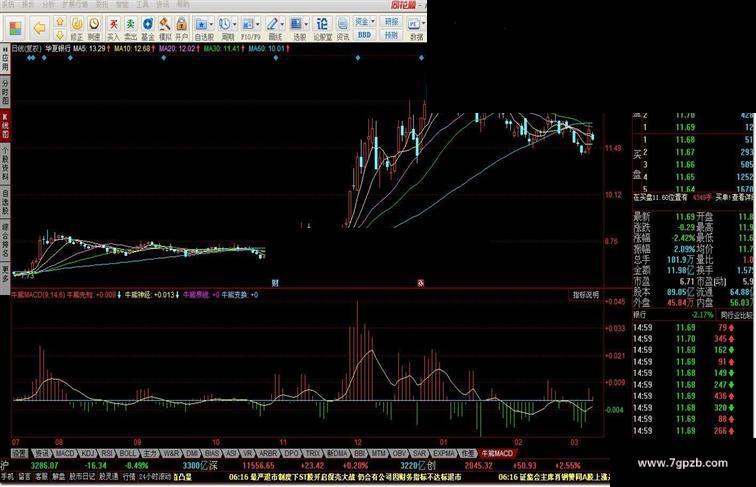Click the 3286.07 Shanghai index value
This screenshot has width=756, height=487.
tap(44, 466)
